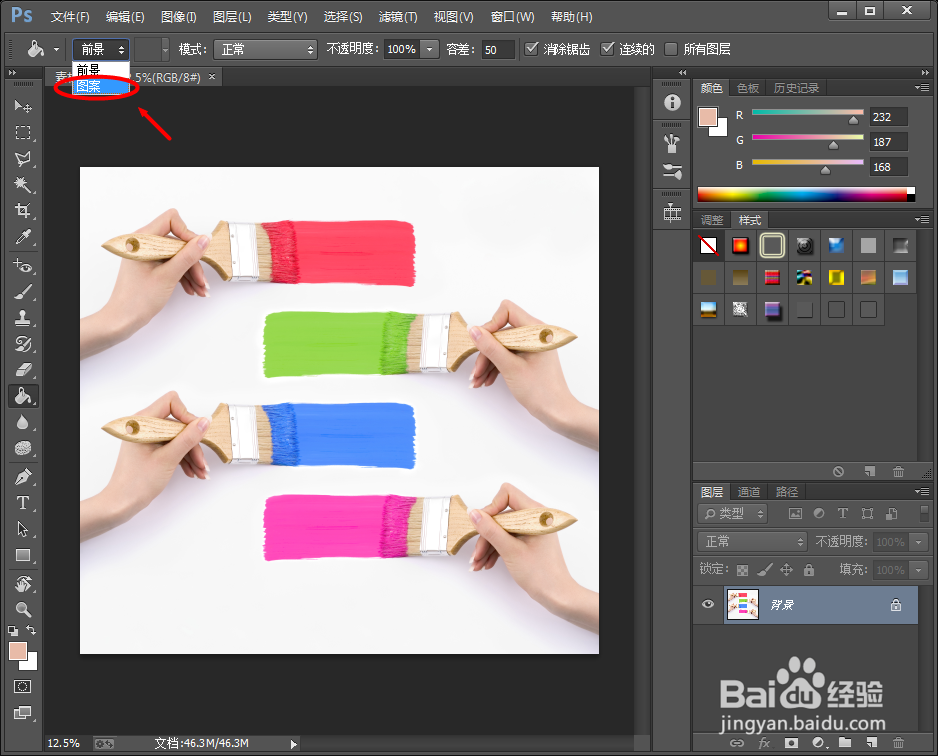Select the Crop tool
Viewport: 938px width, 756px height.
23,211
